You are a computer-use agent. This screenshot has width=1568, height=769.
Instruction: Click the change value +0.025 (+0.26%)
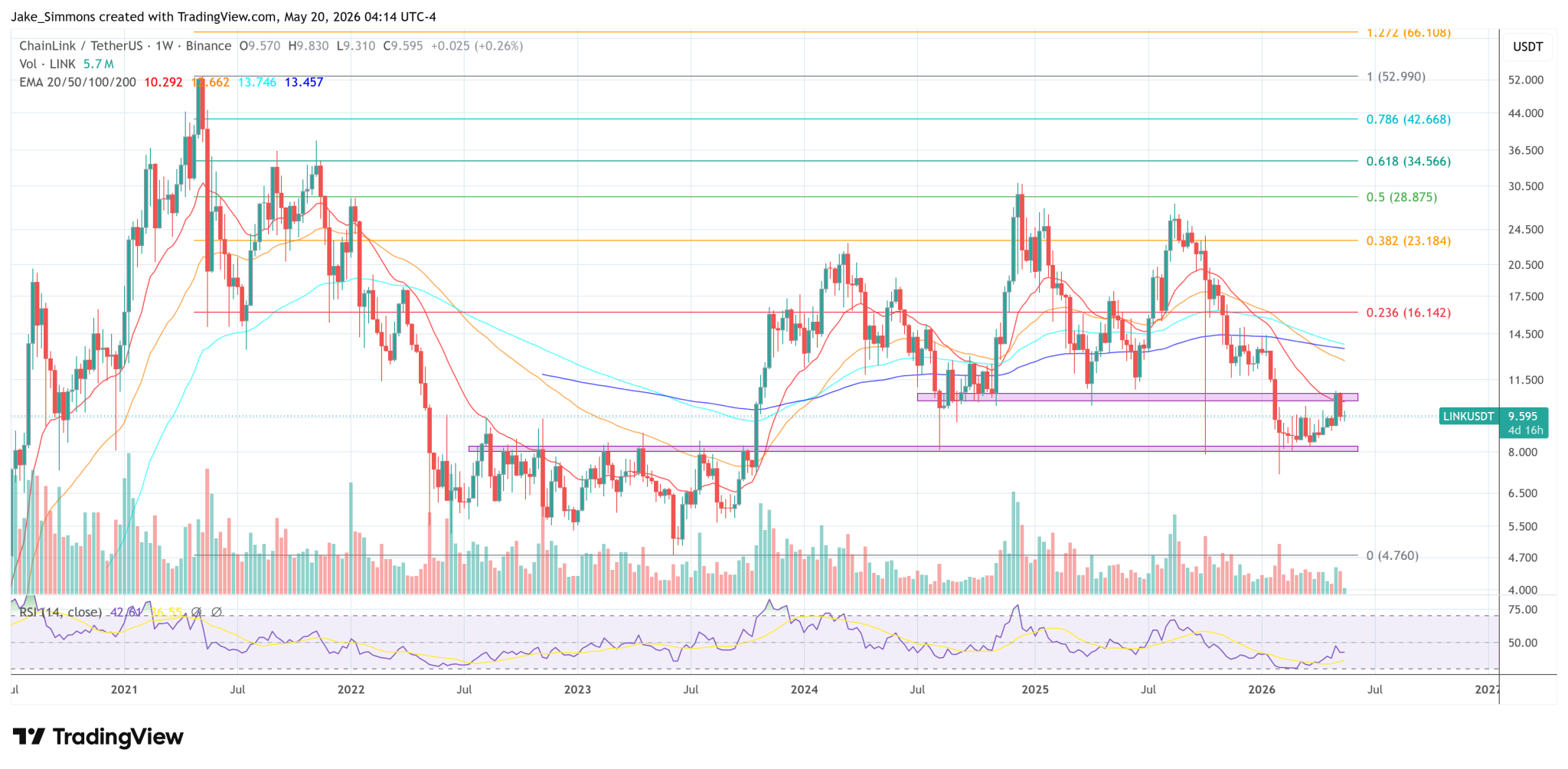coord(477,46)
